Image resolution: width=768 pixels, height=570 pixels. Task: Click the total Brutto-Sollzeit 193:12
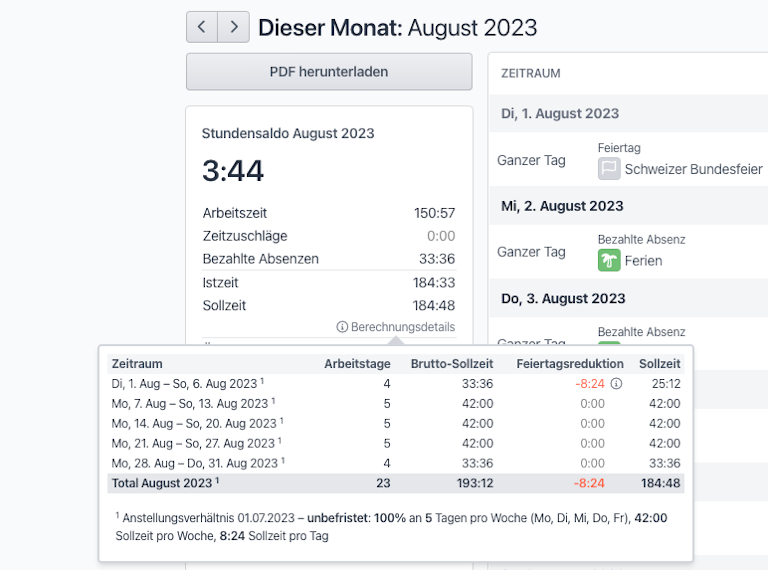pyautogui.click(x=475, y=483)
